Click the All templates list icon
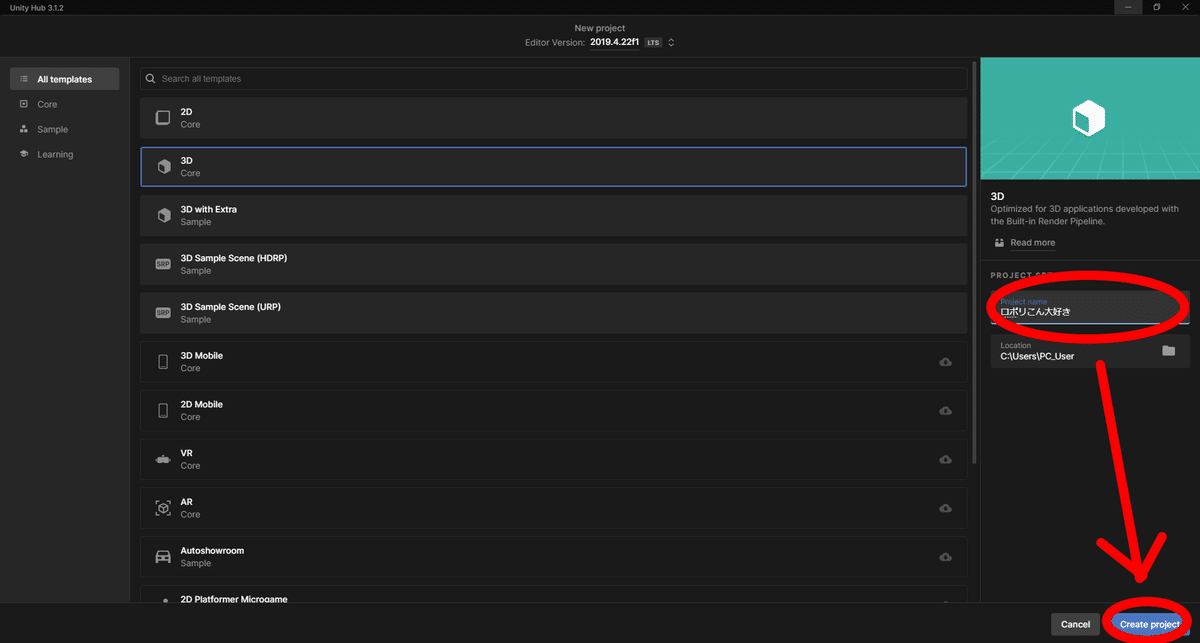The height and width of the screenshot is (643, 1200). click(x=24, y=79)
